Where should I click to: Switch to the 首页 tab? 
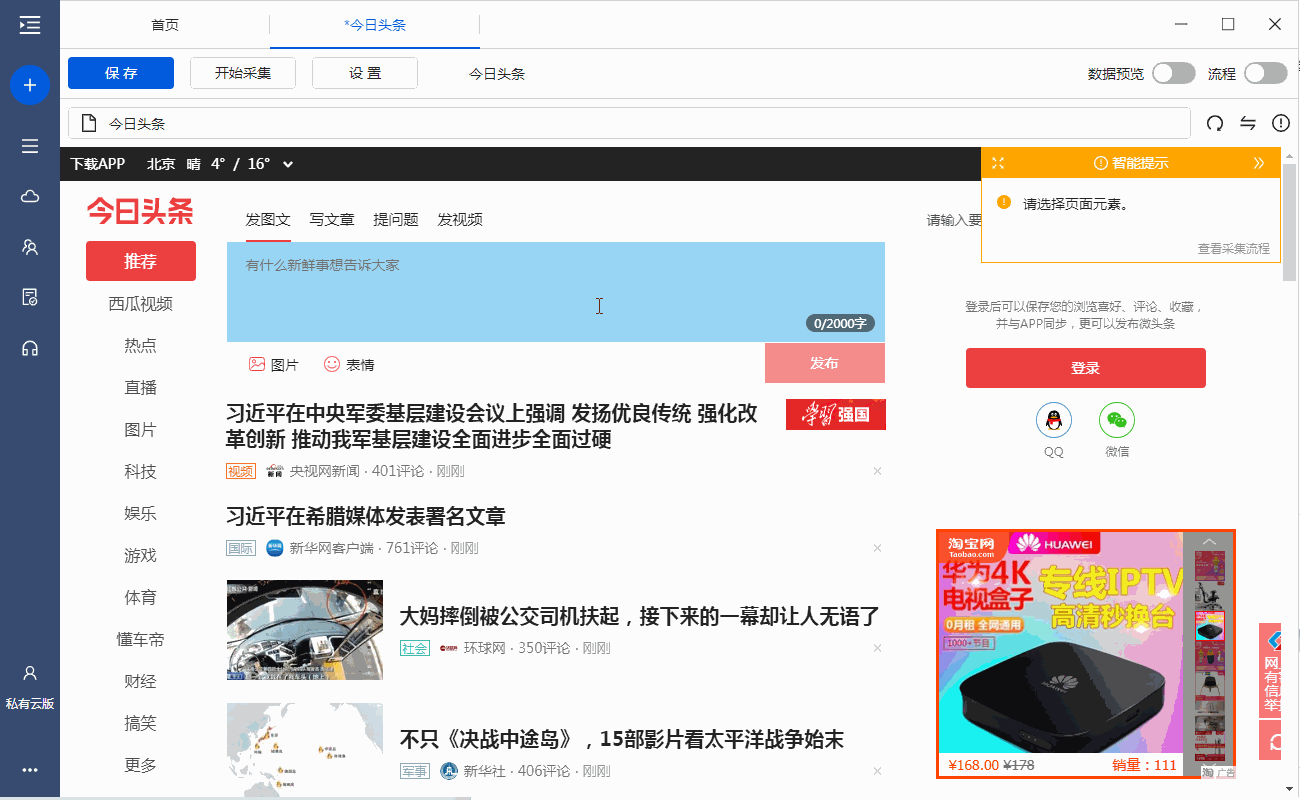(165, 25)
